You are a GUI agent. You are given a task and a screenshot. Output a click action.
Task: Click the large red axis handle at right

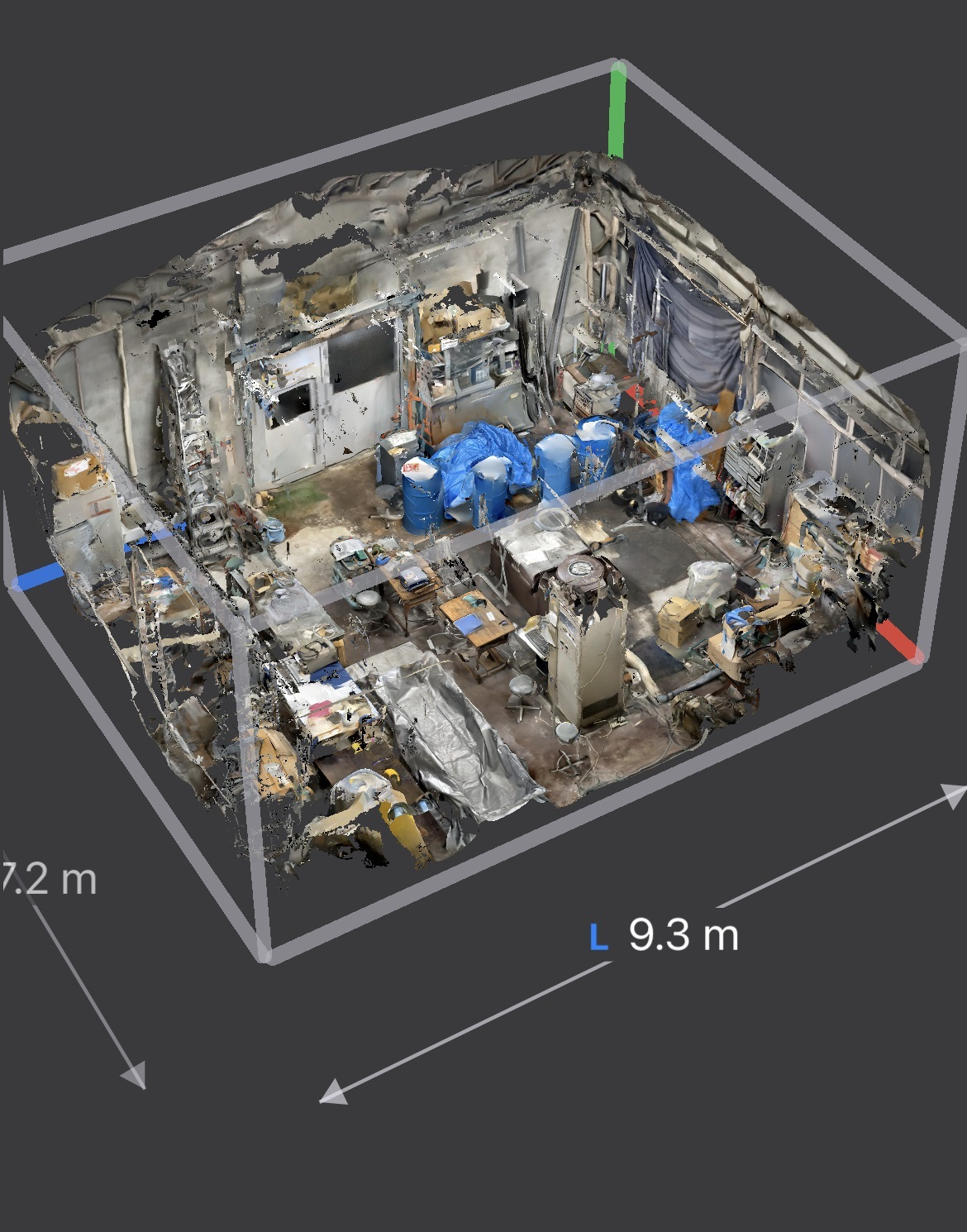[898, 642]
